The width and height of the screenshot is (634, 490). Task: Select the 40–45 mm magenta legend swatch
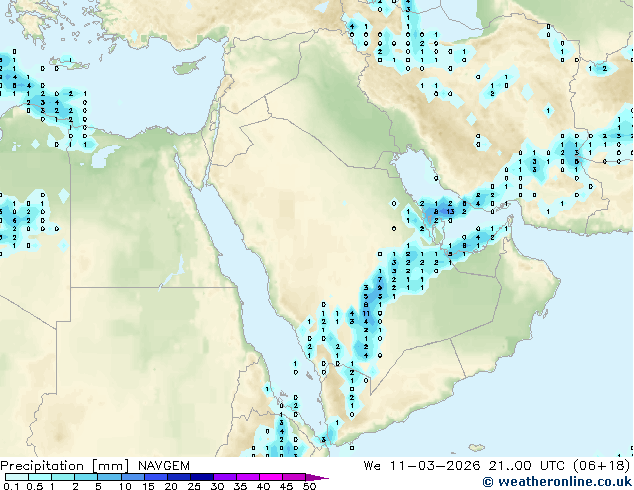(x=271, y=477)
